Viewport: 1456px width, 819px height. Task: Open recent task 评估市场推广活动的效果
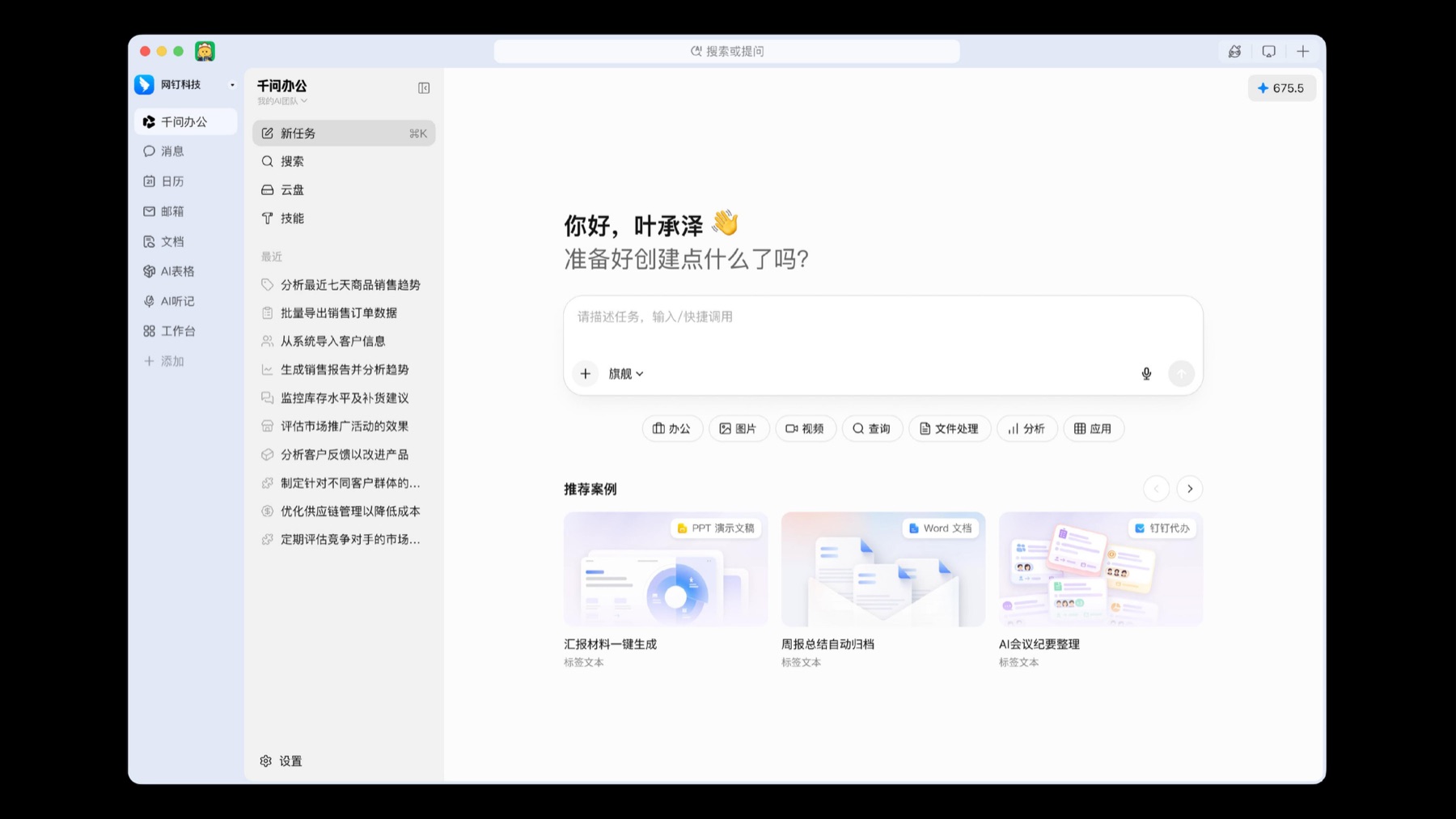344,426
